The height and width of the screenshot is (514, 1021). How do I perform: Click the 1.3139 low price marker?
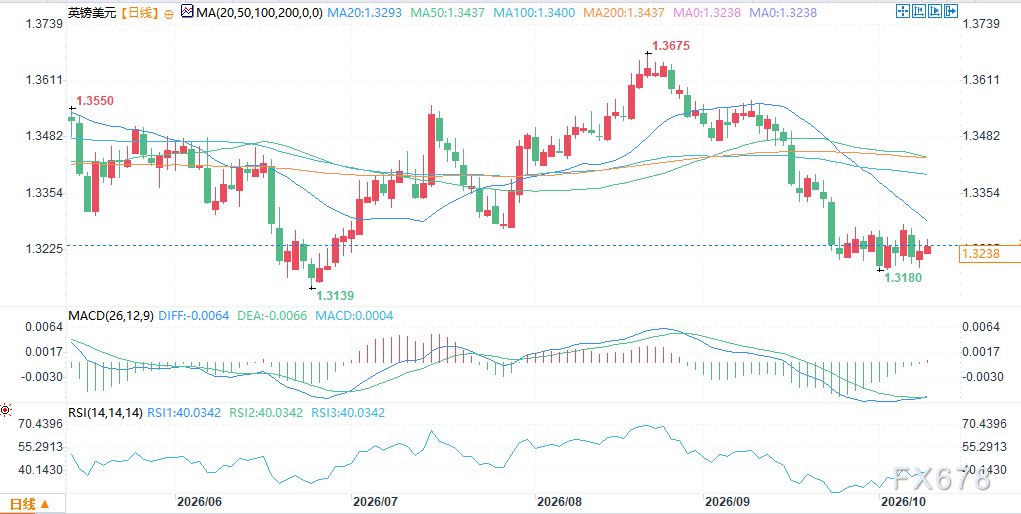[335, 296]
